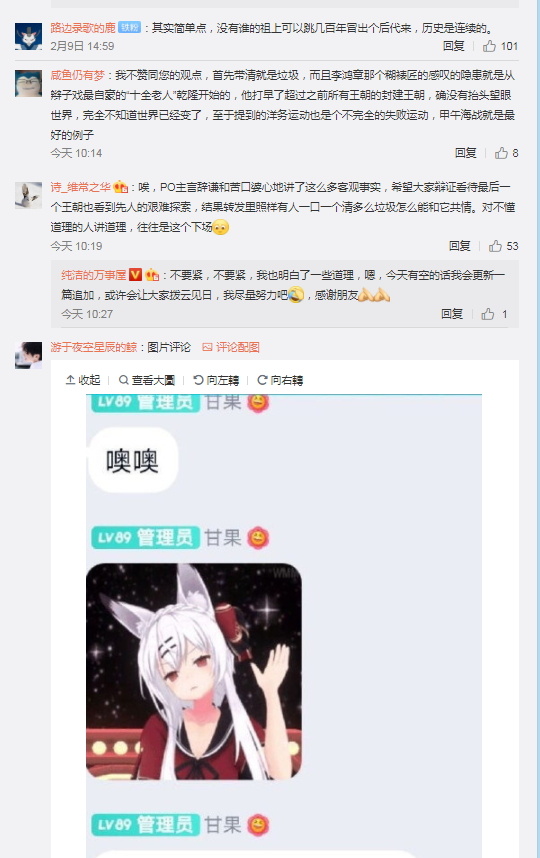This screenshot has height=858, width=540.
Task: Collapse the image with 收起
Action: pyautogui.click(x=83, y=380)
